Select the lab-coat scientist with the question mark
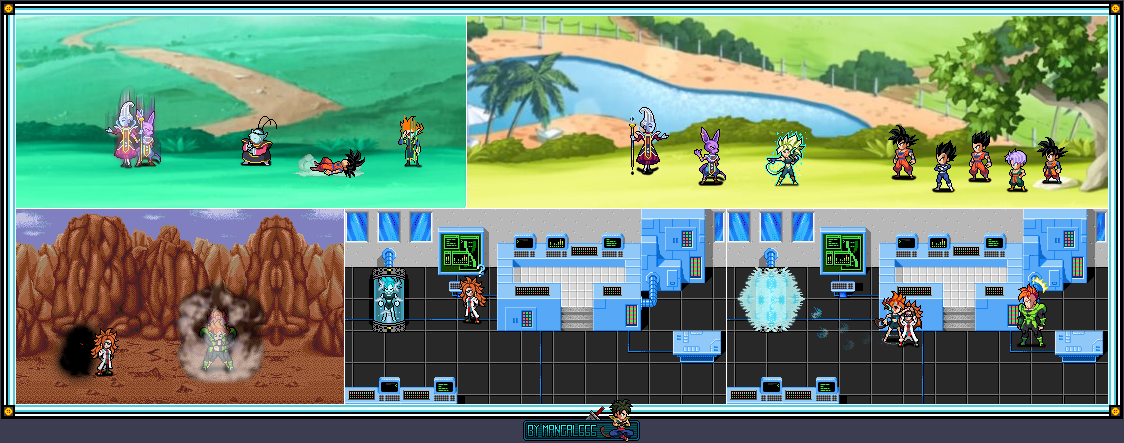 tap(472, 299)
